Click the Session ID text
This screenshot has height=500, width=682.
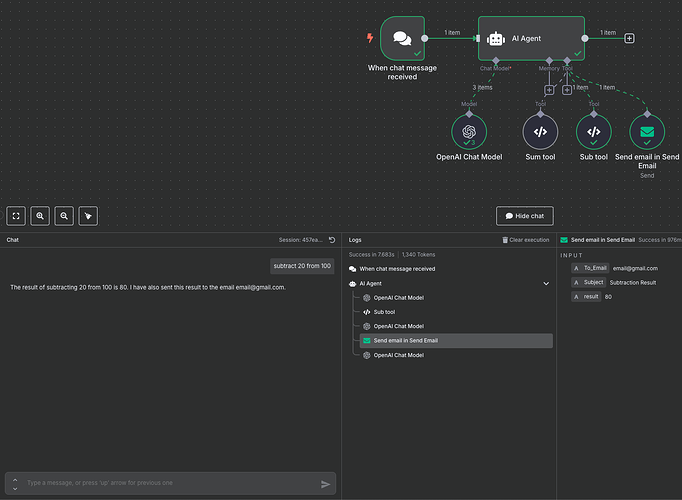[x=301, y=240]
